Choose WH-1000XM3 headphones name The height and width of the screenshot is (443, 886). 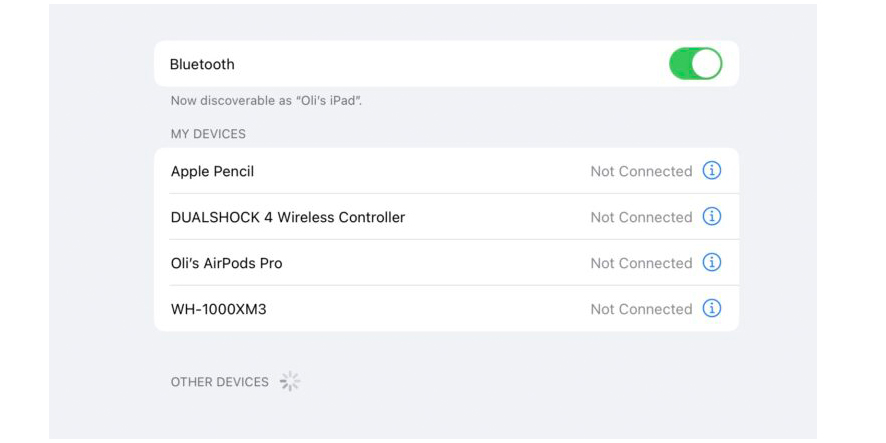(219, 309)
